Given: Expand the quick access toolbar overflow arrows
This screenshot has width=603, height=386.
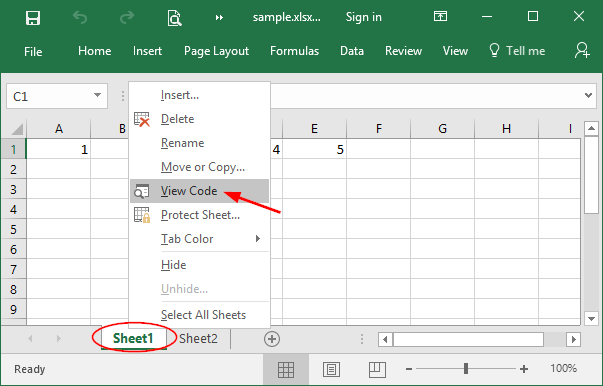Looking at the screenshot, I should (x=219, y=18).
